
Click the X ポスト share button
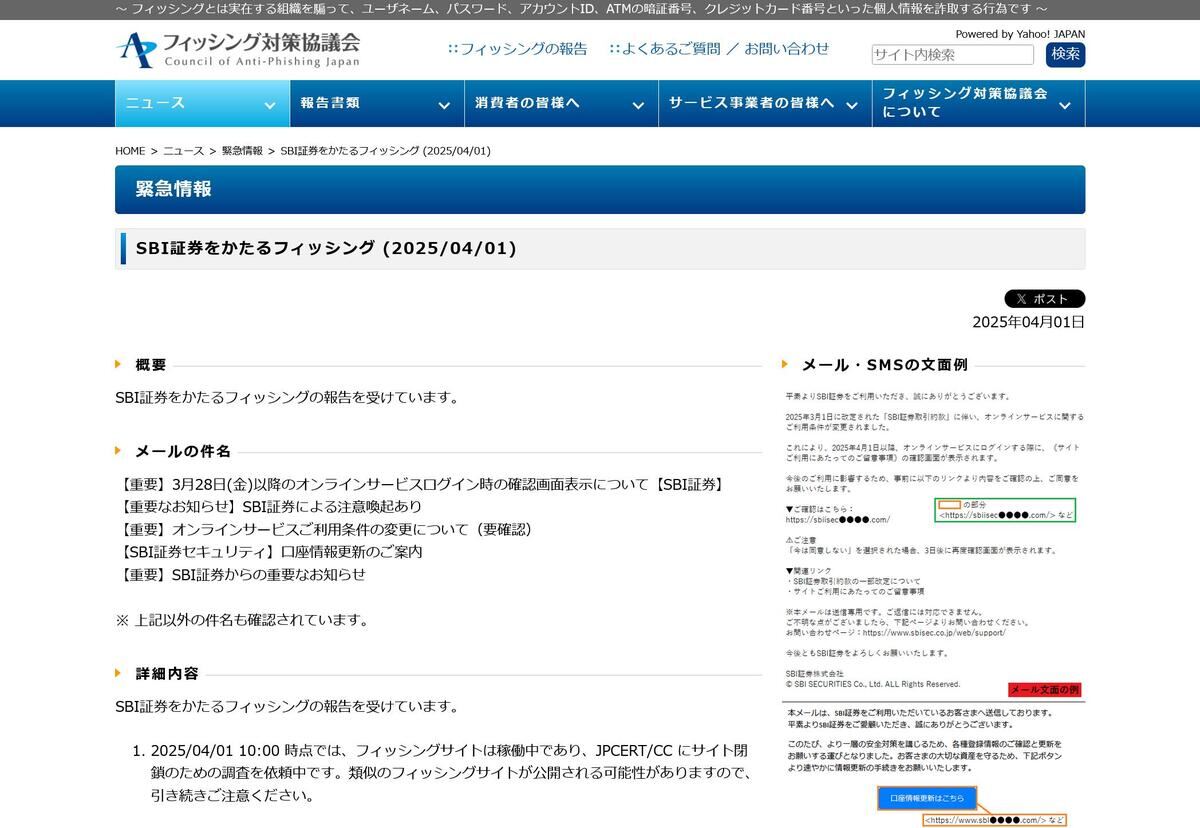click(x=1044, y=299)
